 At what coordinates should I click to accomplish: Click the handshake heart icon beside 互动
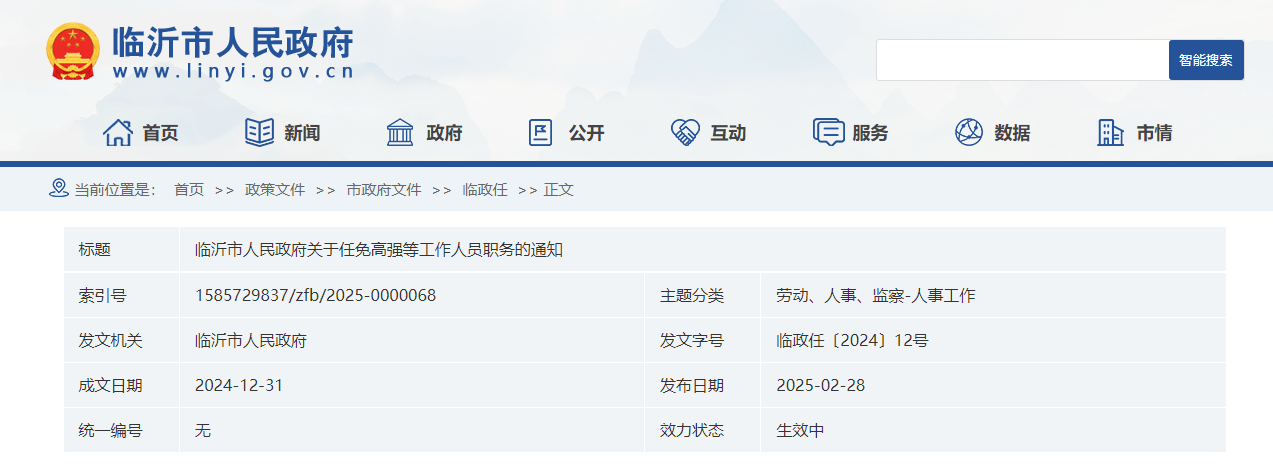click(685, 132)
